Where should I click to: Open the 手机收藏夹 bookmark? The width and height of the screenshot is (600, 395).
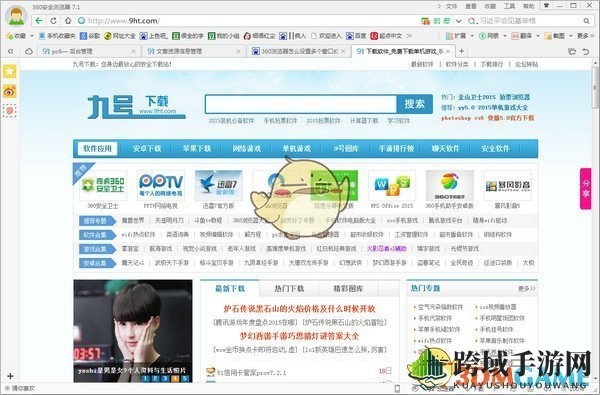click(57, 36)
